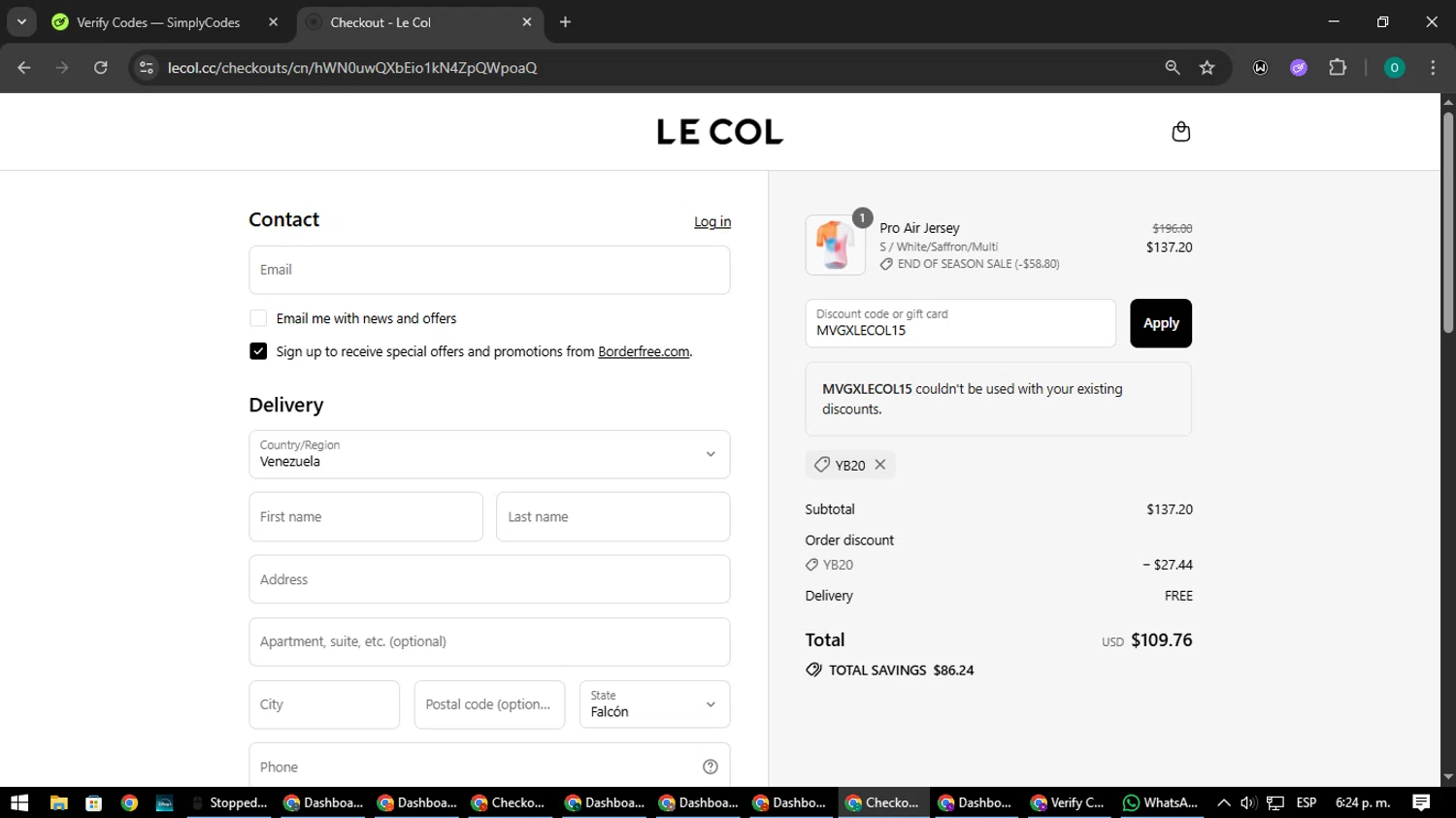This screenshot has width=1456, height=818.
Task: Open a new tab with plus icon
Action: (x=565, y=21)
